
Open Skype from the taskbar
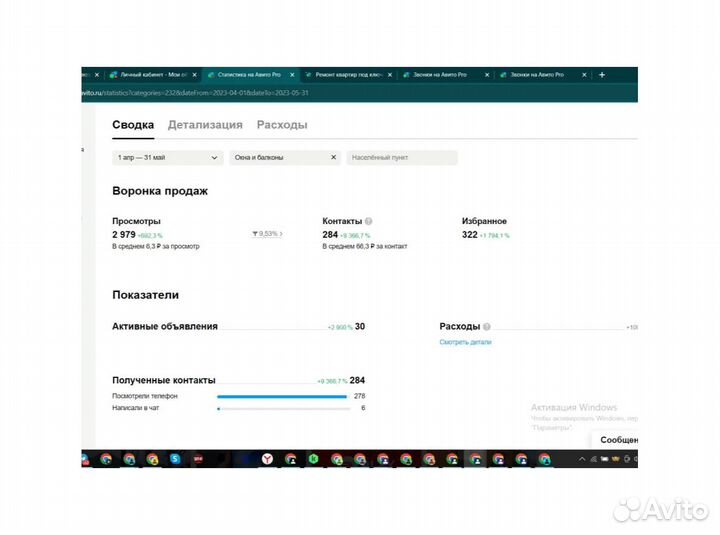pos(175,459)
